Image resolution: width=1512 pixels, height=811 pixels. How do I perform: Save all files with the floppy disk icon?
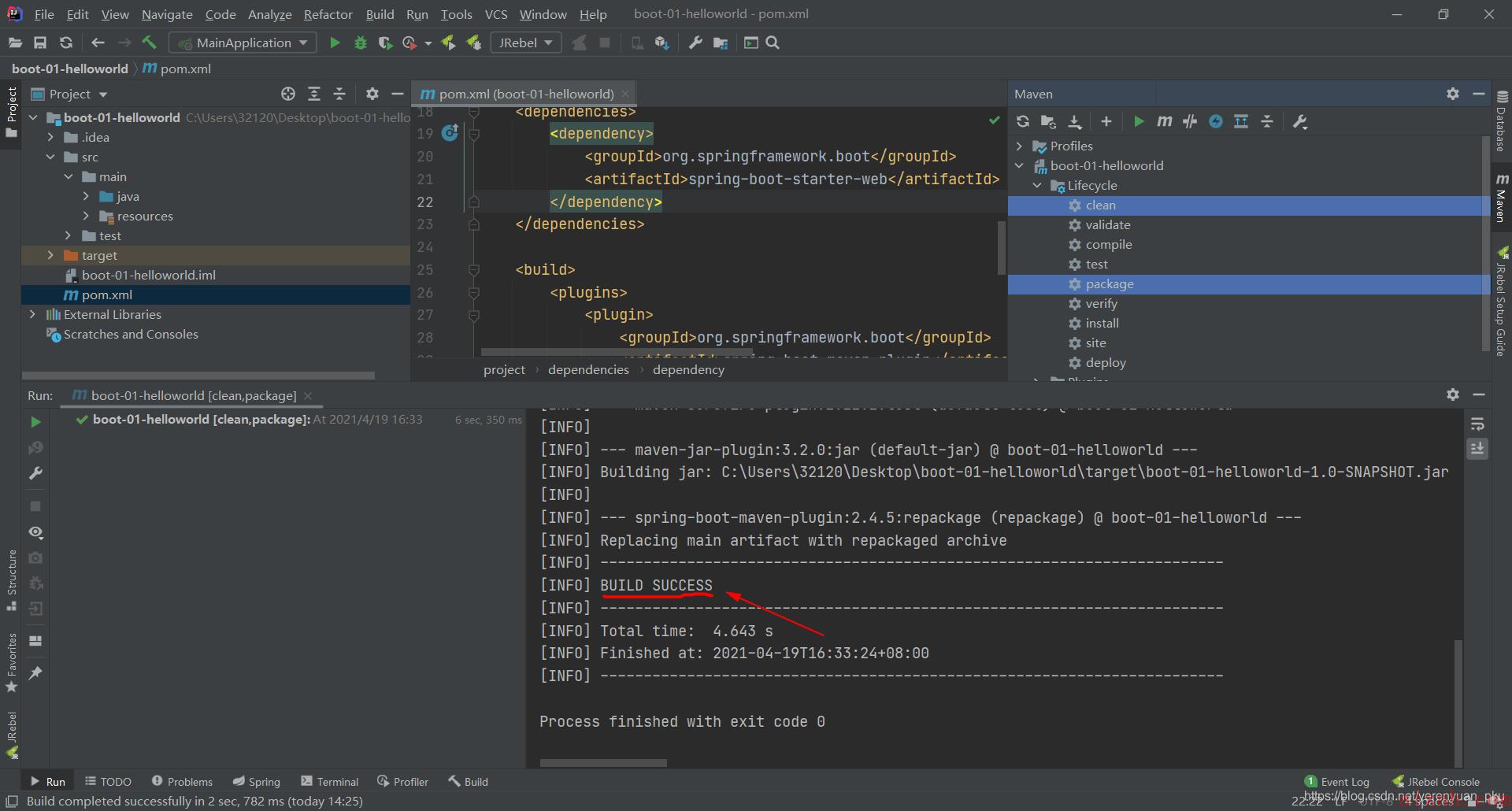tap(40, 43)
